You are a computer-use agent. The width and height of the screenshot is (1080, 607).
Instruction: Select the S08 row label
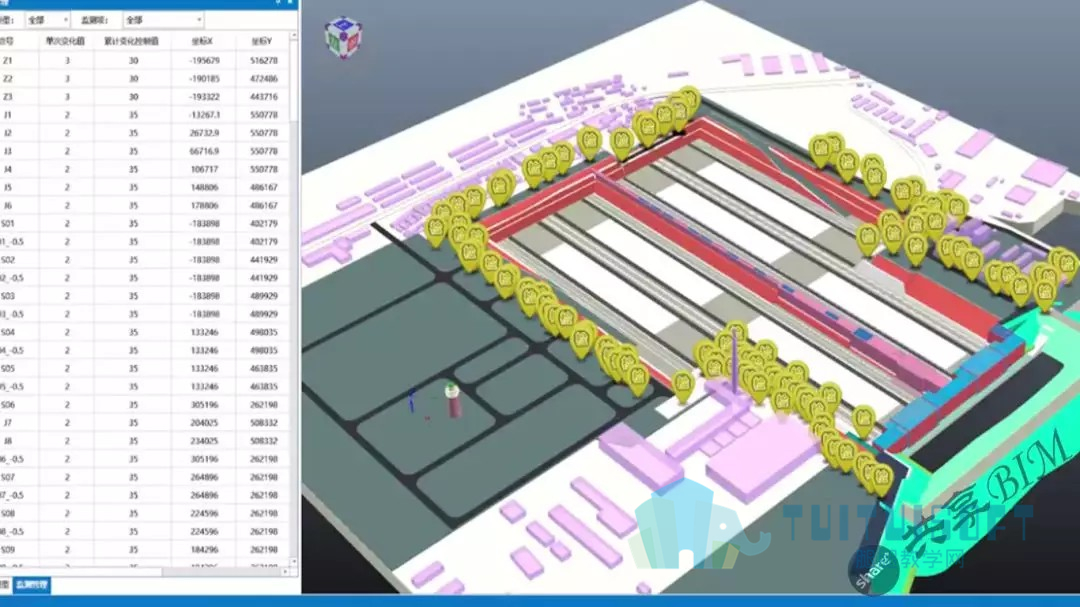click(x=8, y=513)
